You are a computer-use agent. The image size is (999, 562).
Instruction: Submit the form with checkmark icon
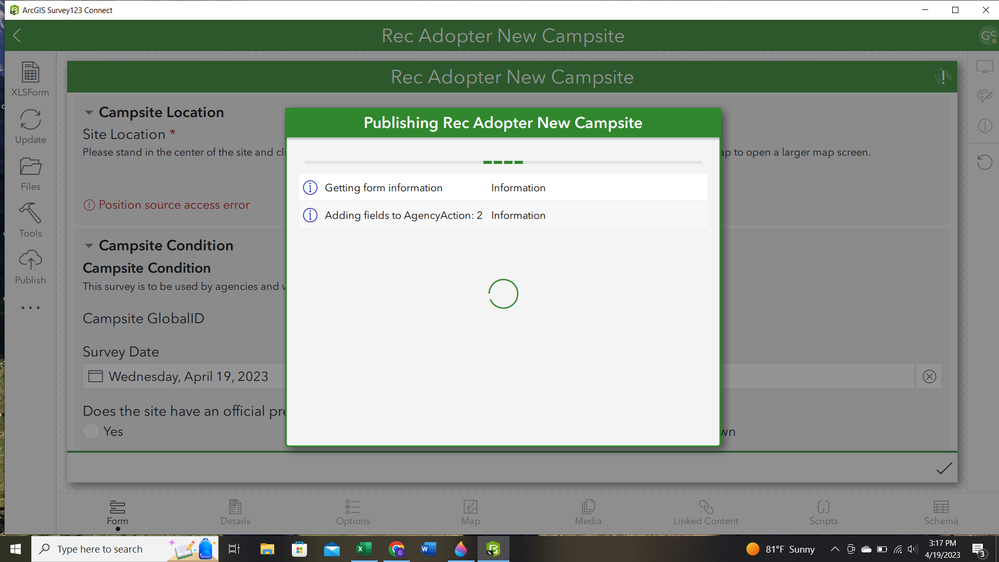click(x=944, y=468)
